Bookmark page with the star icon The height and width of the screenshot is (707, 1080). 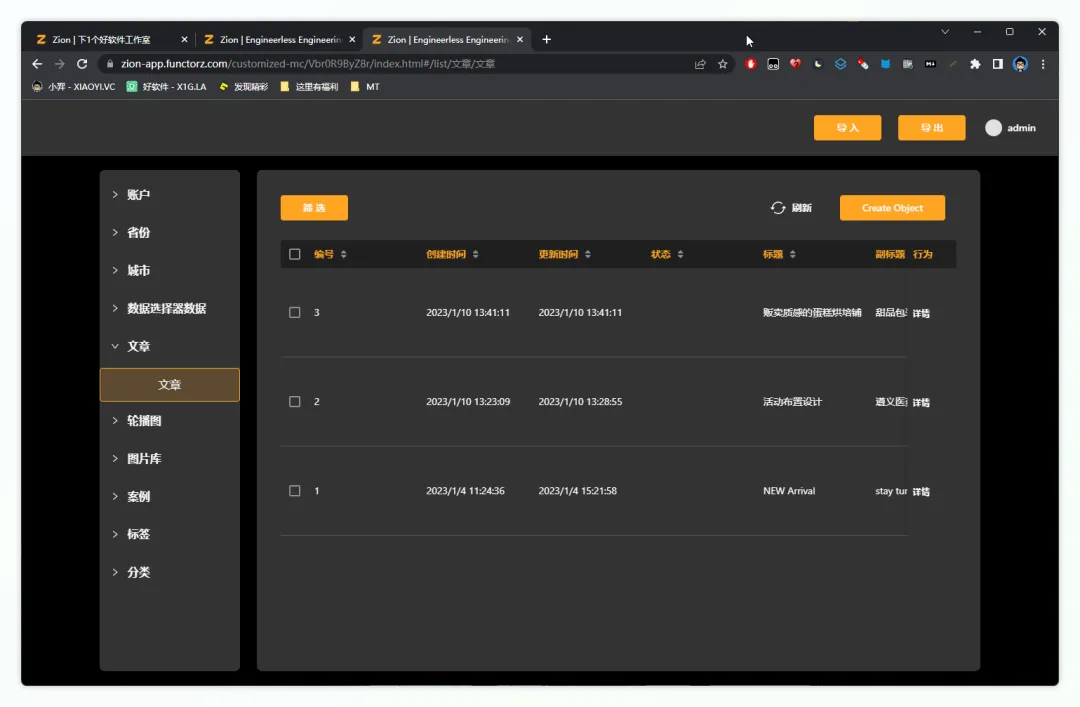tap(723, 64)
